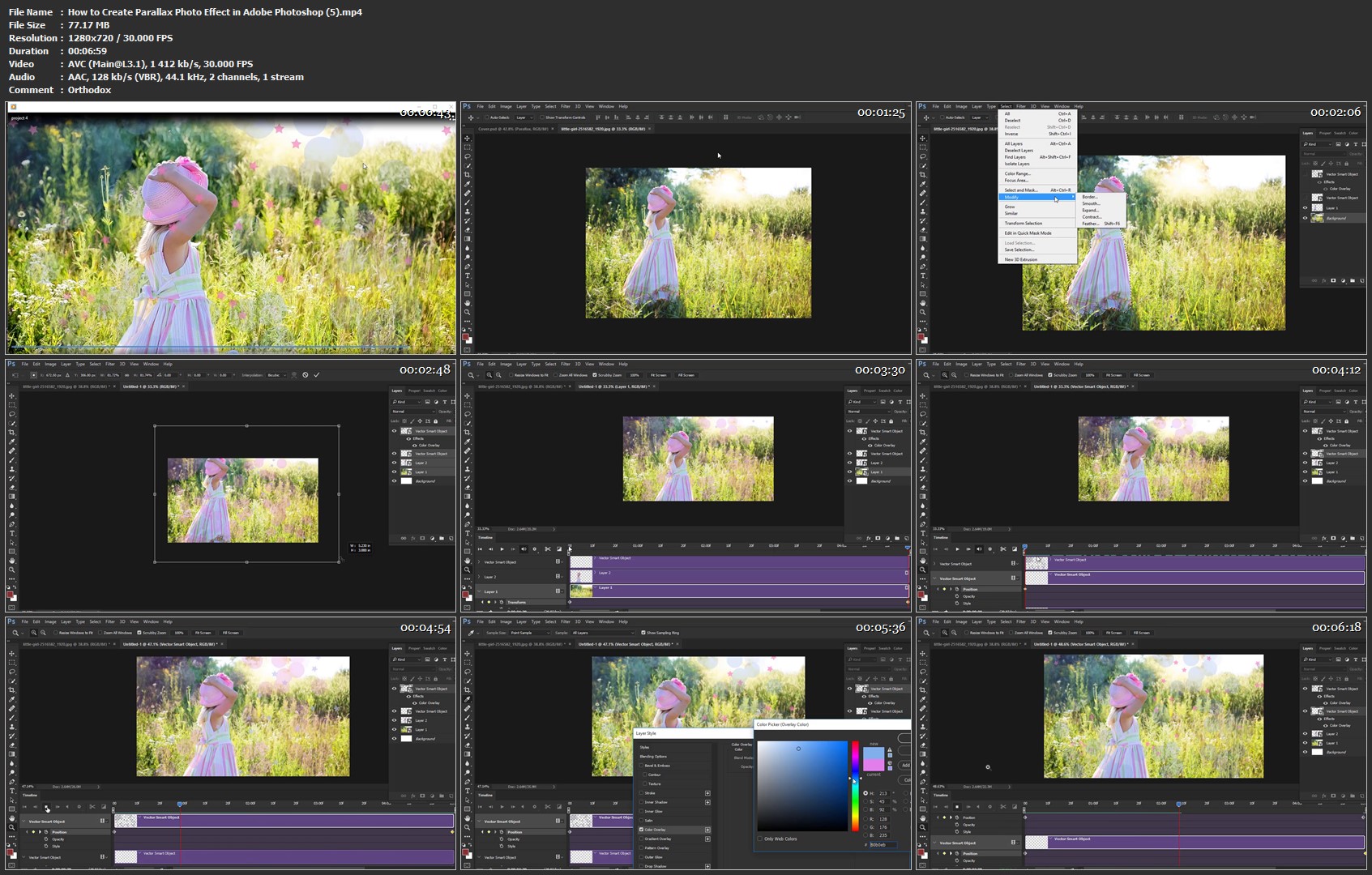
Task: Enable Auto-Select checkbox in the 00:01:25 frame
Action: click(x=487, y=117)
